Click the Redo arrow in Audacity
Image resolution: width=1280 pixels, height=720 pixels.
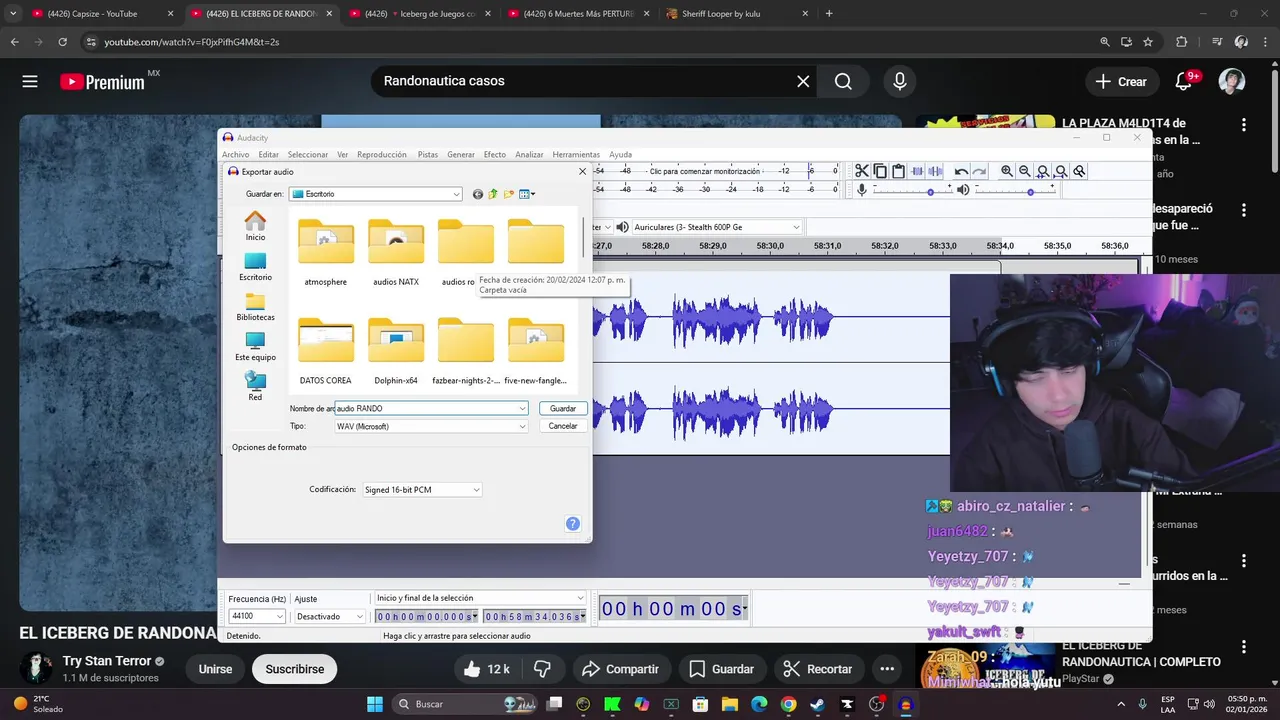pyautogui.click(x=979, y=171)
